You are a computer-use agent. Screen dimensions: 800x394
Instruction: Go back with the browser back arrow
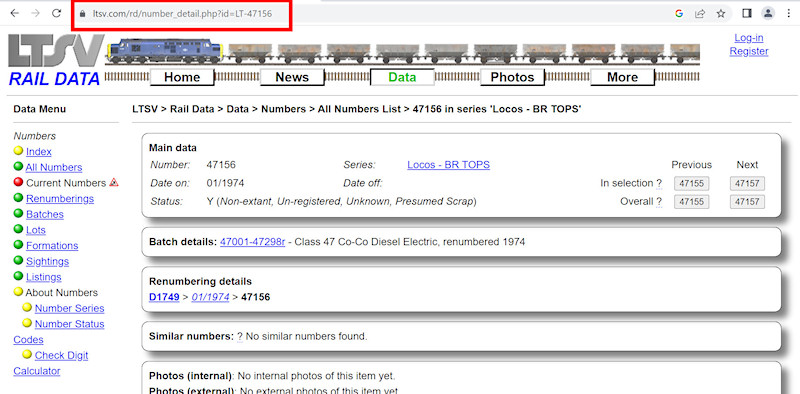(x=14, y=14)
